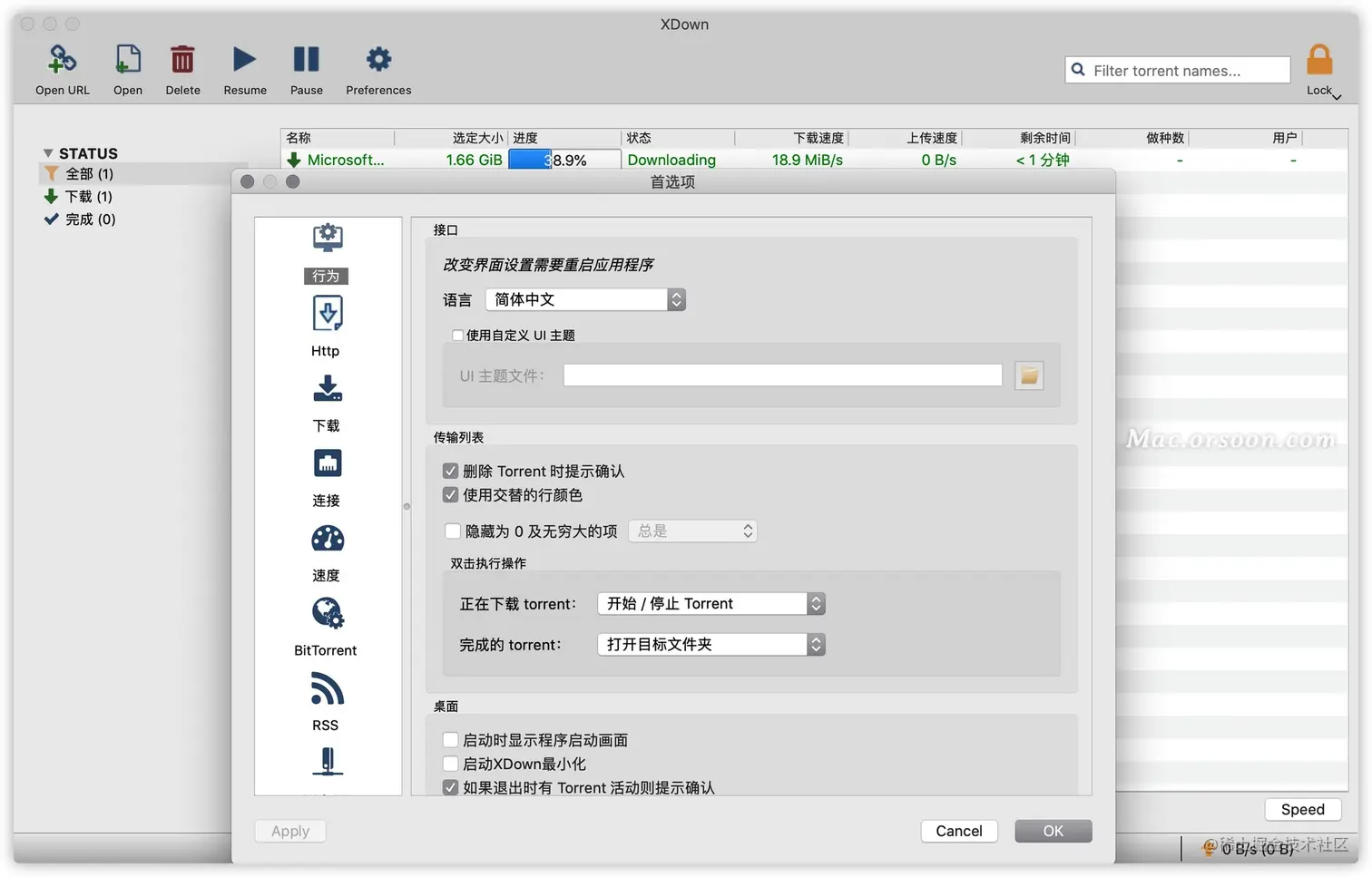Open 正在下载 torrent action dropdown
The image size is (1372, 877).
[710, 603]
